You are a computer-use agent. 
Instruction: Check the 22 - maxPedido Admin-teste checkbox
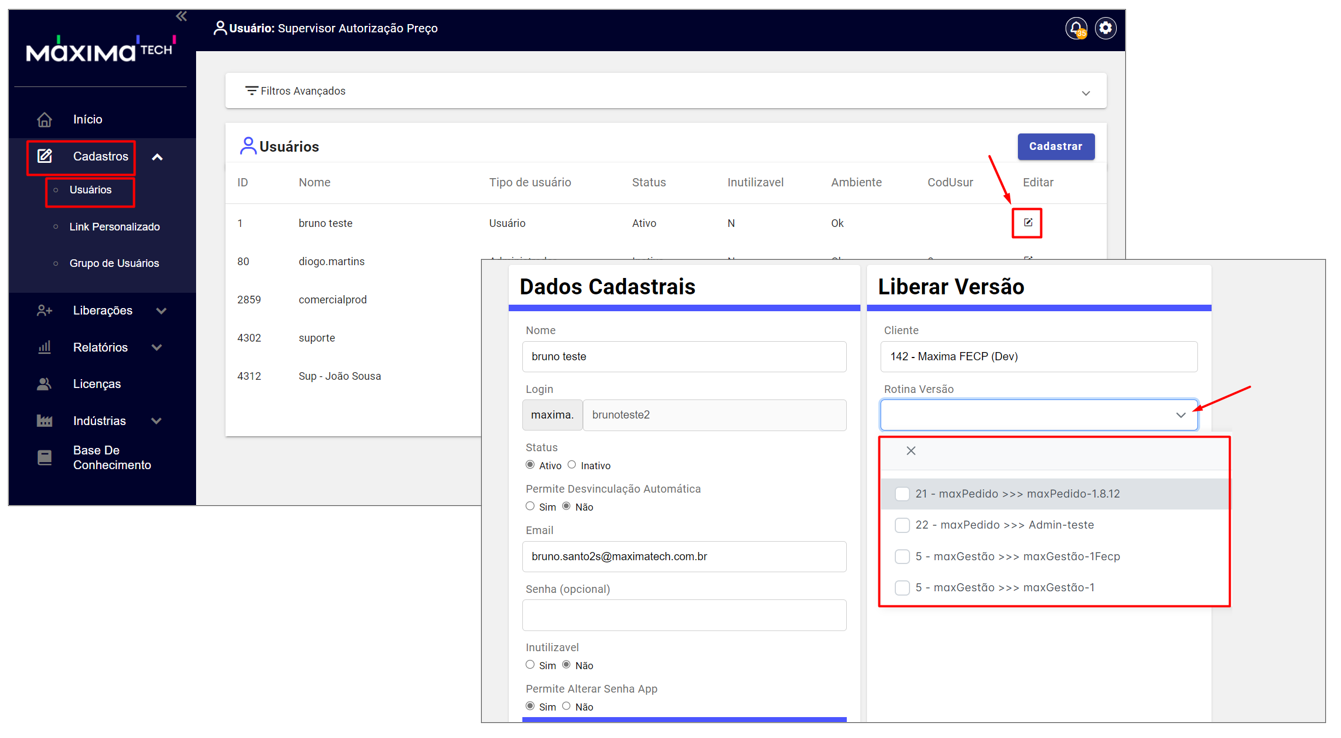(x=902, y=525)
